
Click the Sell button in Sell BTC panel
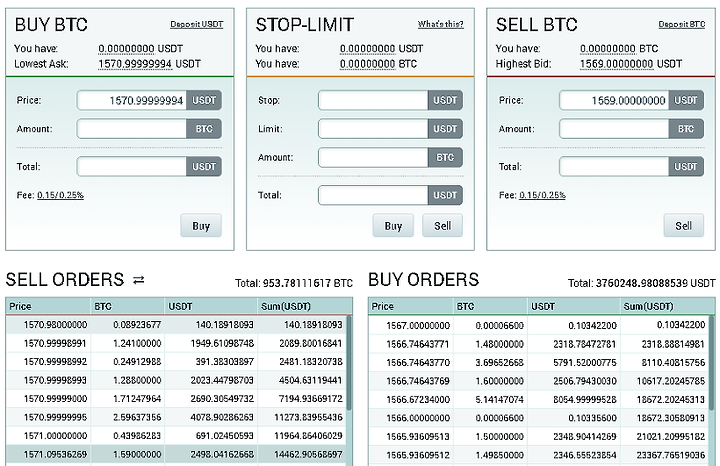coord(683,225)
